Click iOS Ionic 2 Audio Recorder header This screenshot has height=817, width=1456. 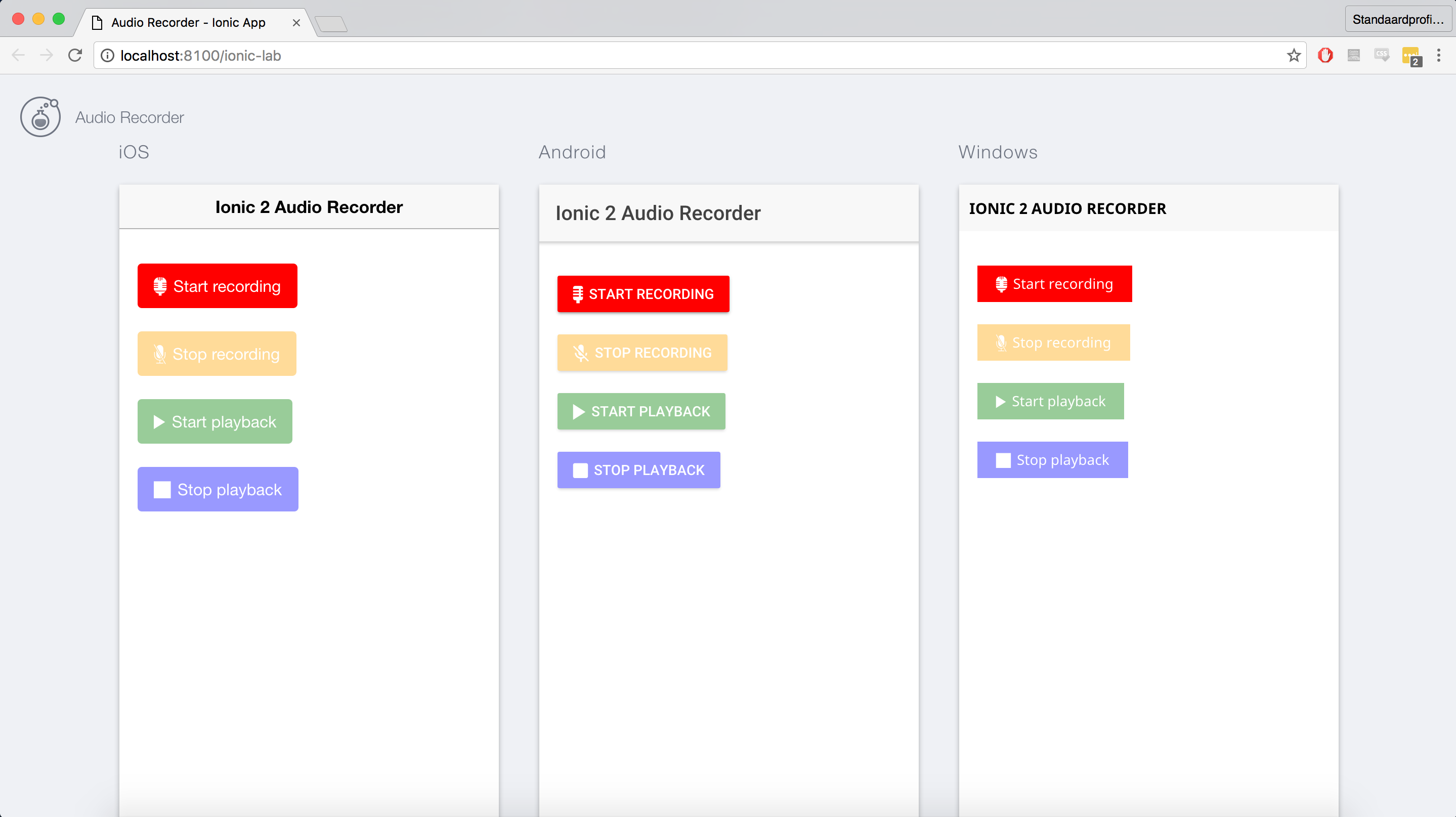click(309, 207)
